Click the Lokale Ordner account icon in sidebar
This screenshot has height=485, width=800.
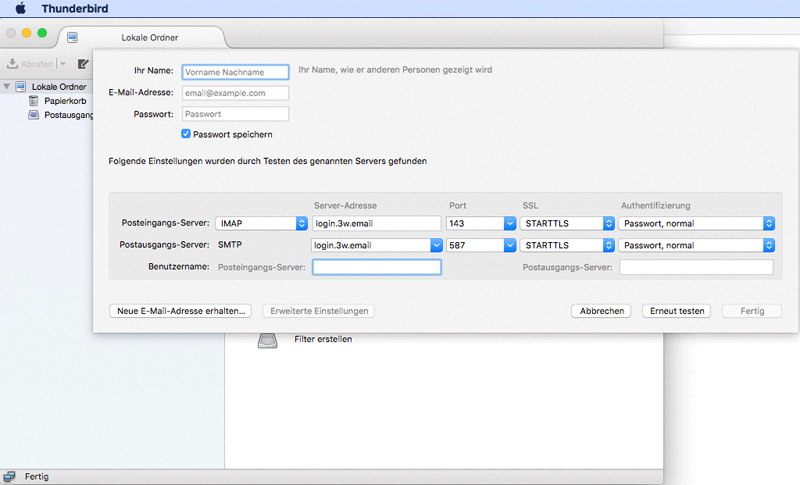coord(20,87)
